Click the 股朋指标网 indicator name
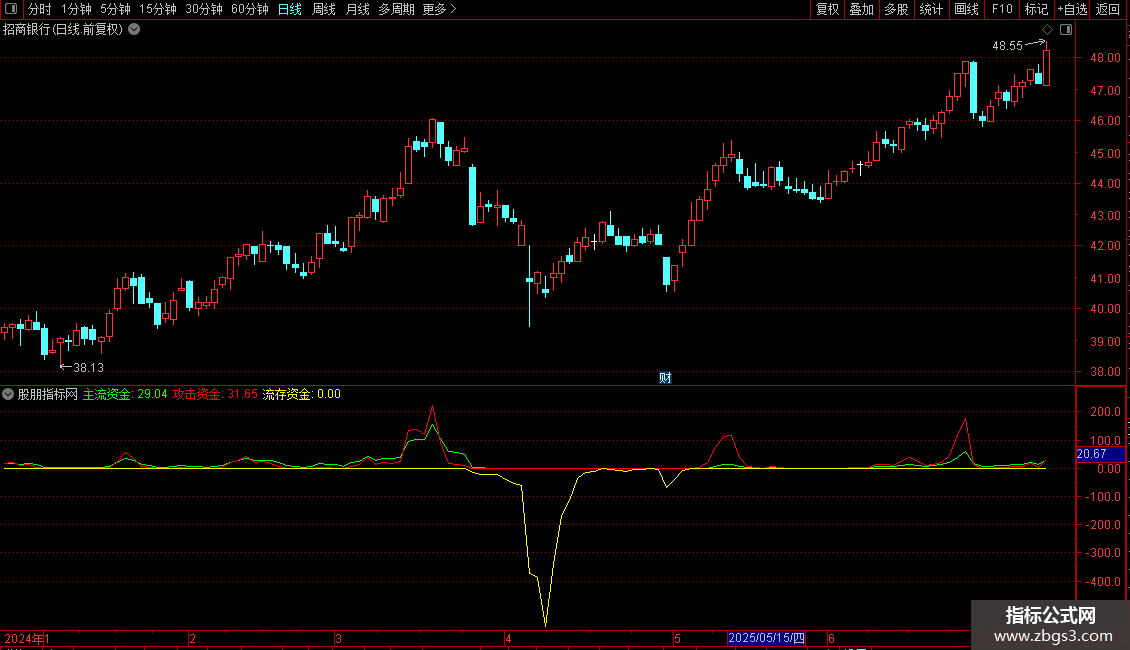 coord(48,394)
